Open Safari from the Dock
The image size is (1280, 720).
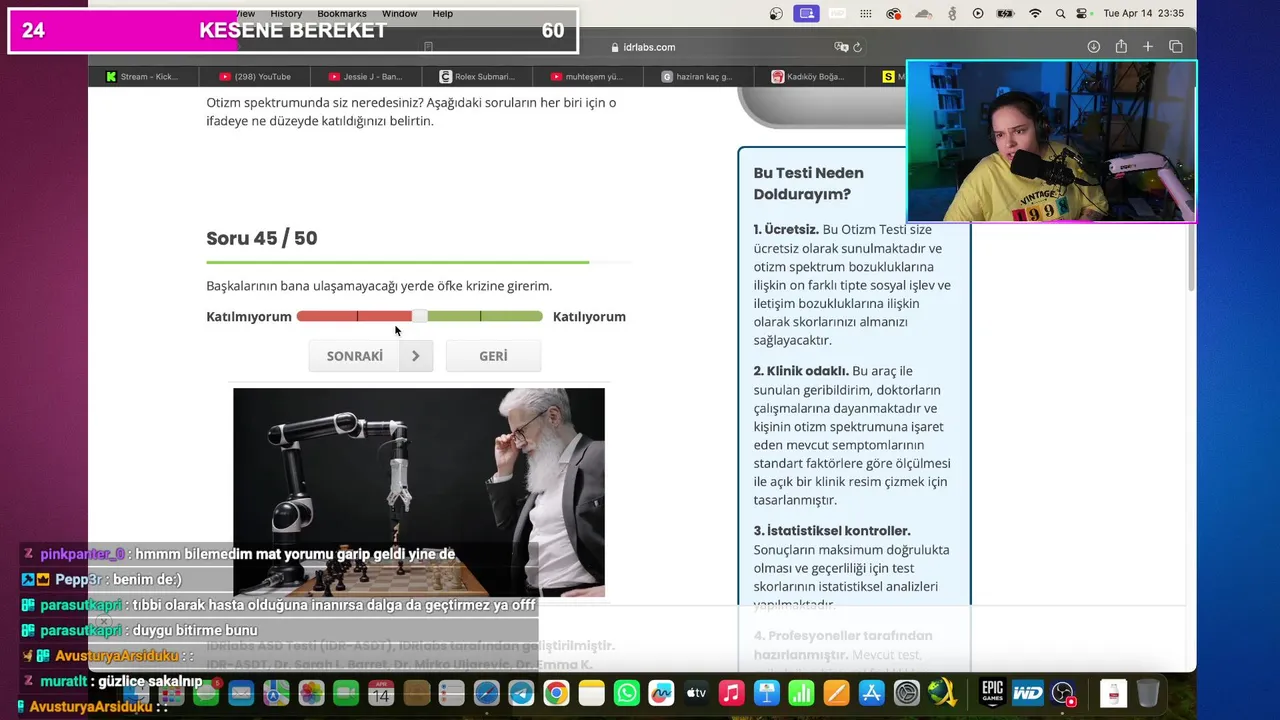(487, 693)
